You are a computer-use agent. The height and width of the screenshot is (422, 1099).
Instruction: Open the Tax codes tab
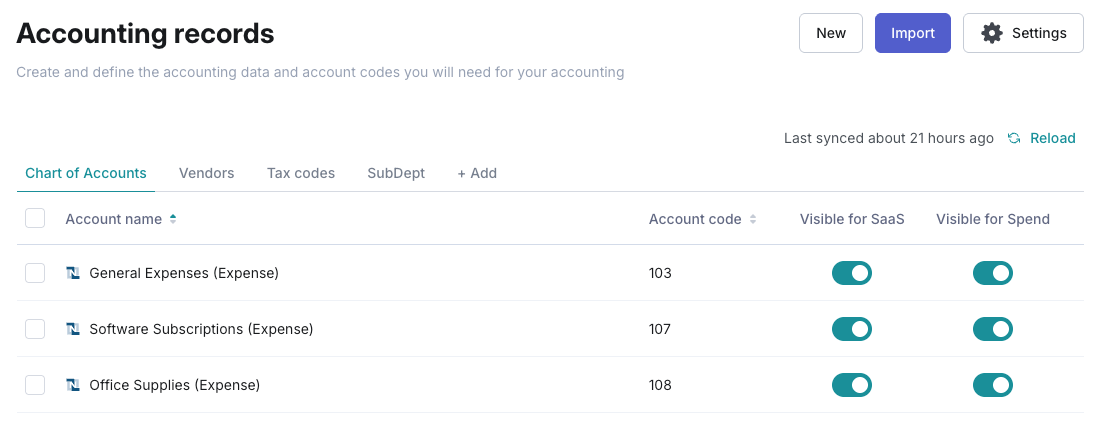coord(301,173)
